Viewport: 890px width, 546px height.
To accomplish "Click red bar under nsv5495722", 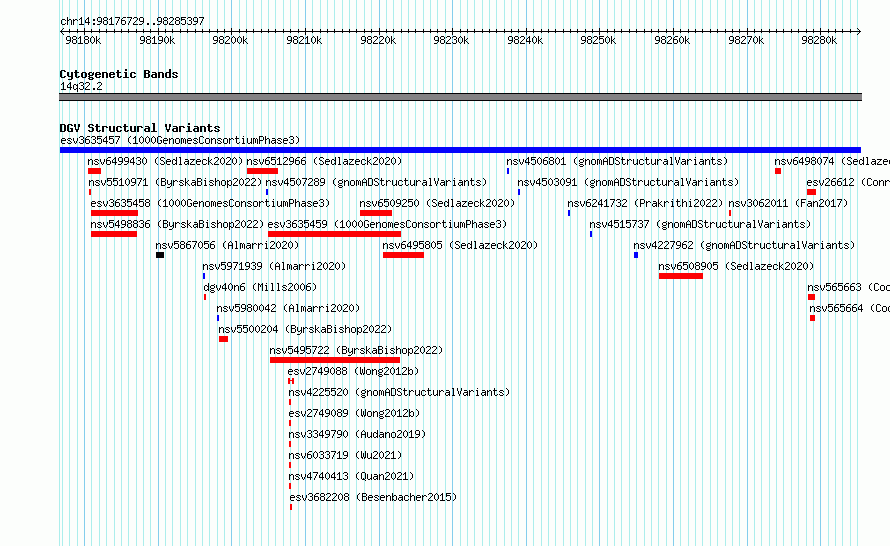I will pos(335,360).
